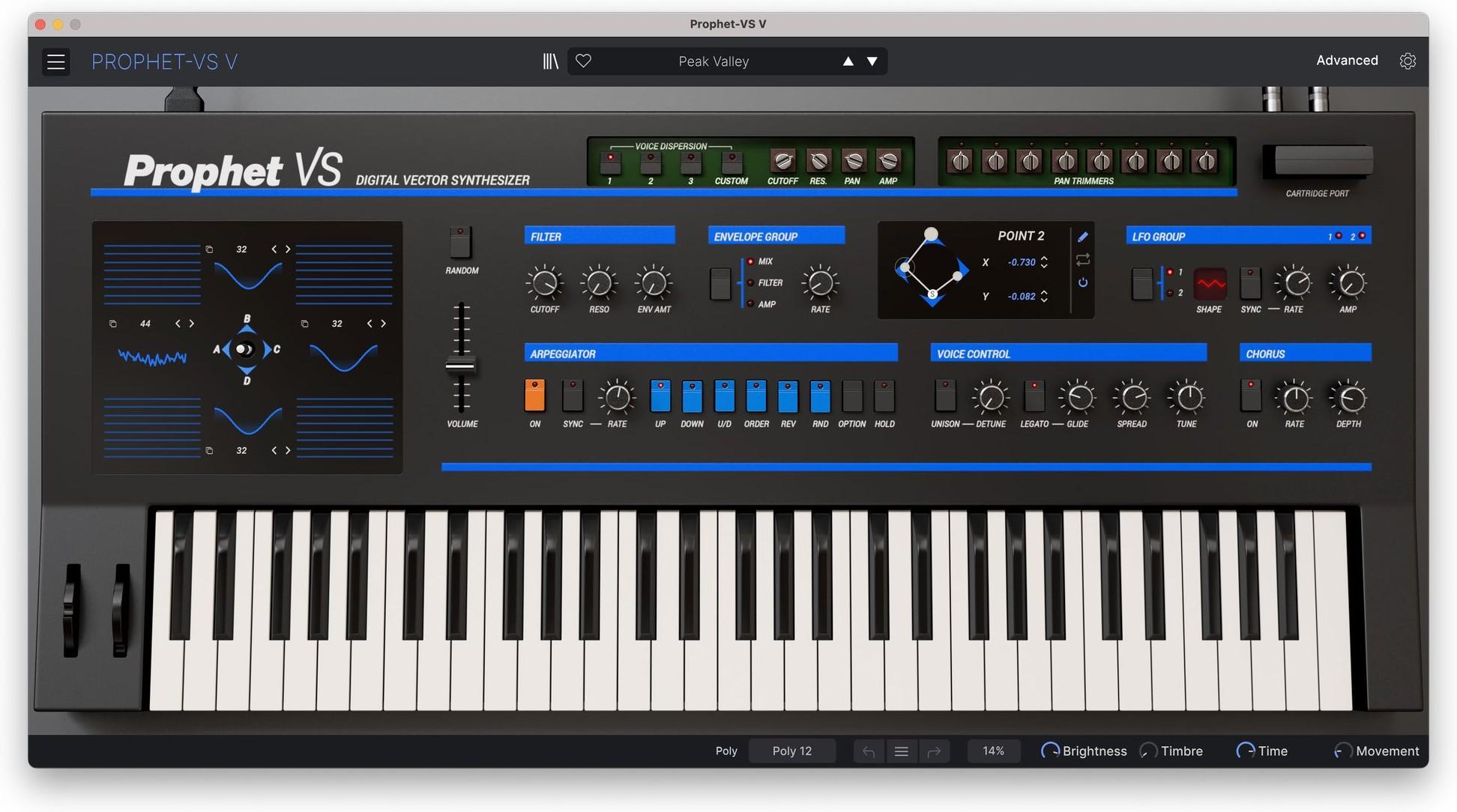Screen dimensions: 1457x812
Task: Click the 14% value field in the bottom bar
Action: 994,751
